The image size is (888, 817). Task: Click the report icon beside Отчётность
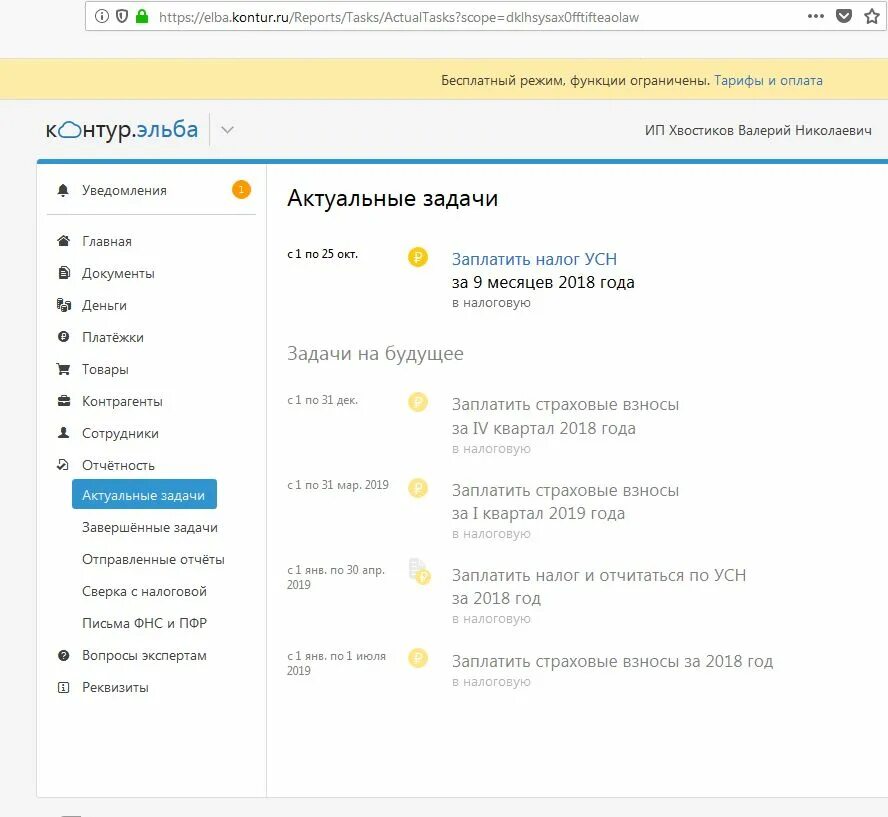[63, 465]
